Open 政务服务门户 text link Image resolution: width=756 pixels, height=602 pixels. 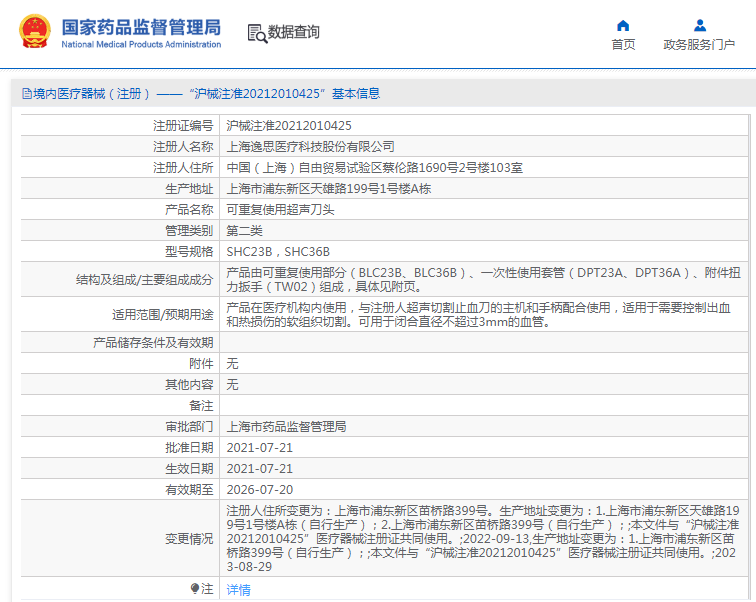pyautogui.click(x=699, y=44)
